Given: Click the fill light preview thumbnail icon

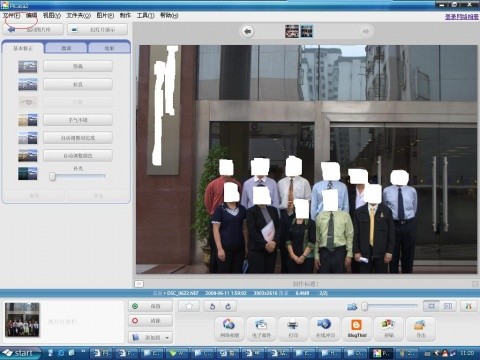Looking at the screenshot, I should pyautogui.click(x=28, y=174).
